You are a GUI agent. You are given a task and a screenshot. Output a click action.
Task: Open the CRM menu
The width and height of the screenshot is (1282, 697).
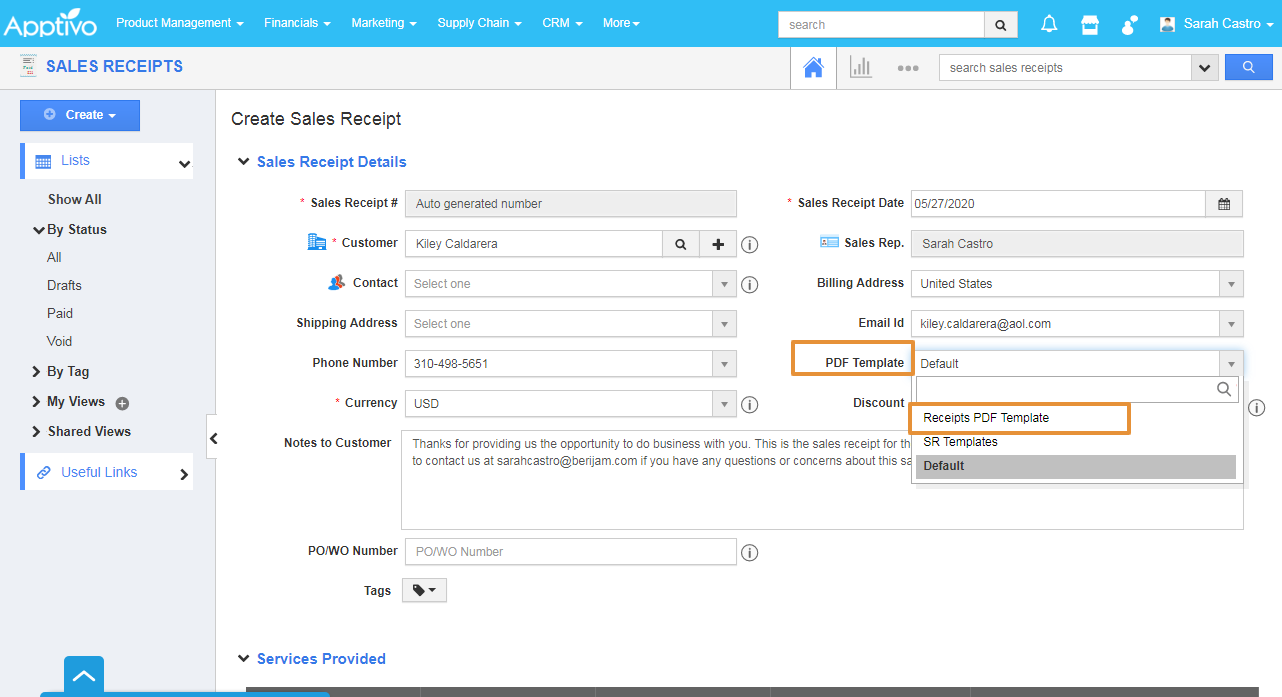pyautogui.click(x=562, y=23)
